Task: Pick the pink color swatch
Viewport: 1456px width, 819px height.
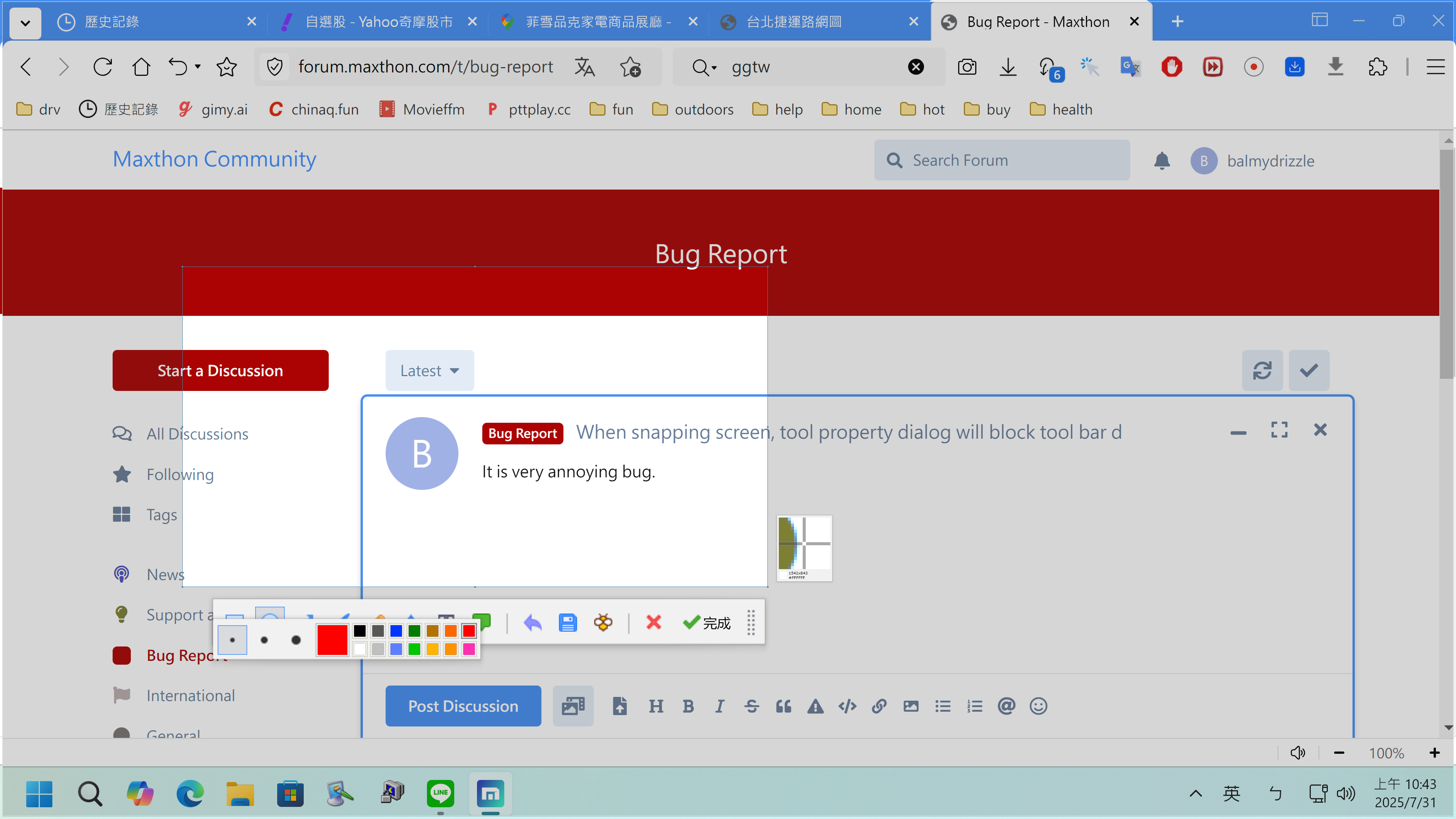Action: point(469,649)
